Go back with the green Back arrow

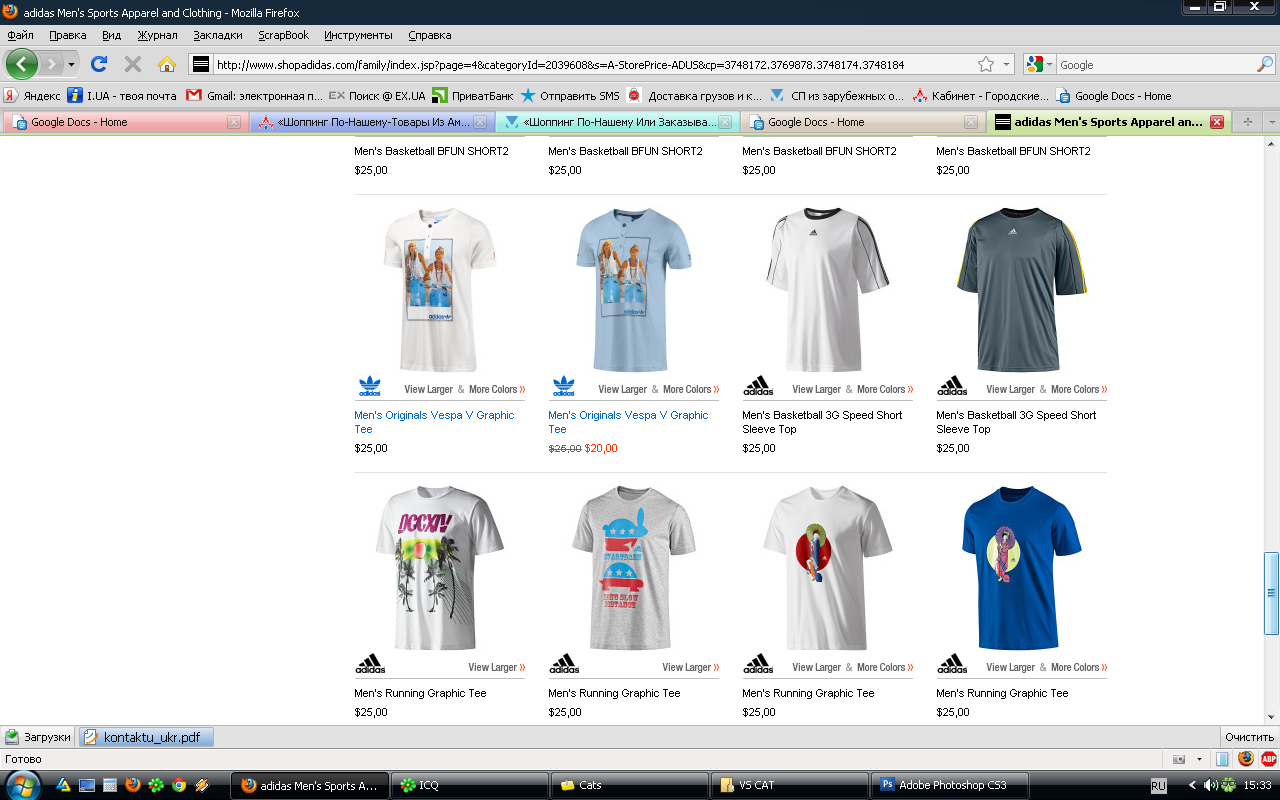click(22, 64)
